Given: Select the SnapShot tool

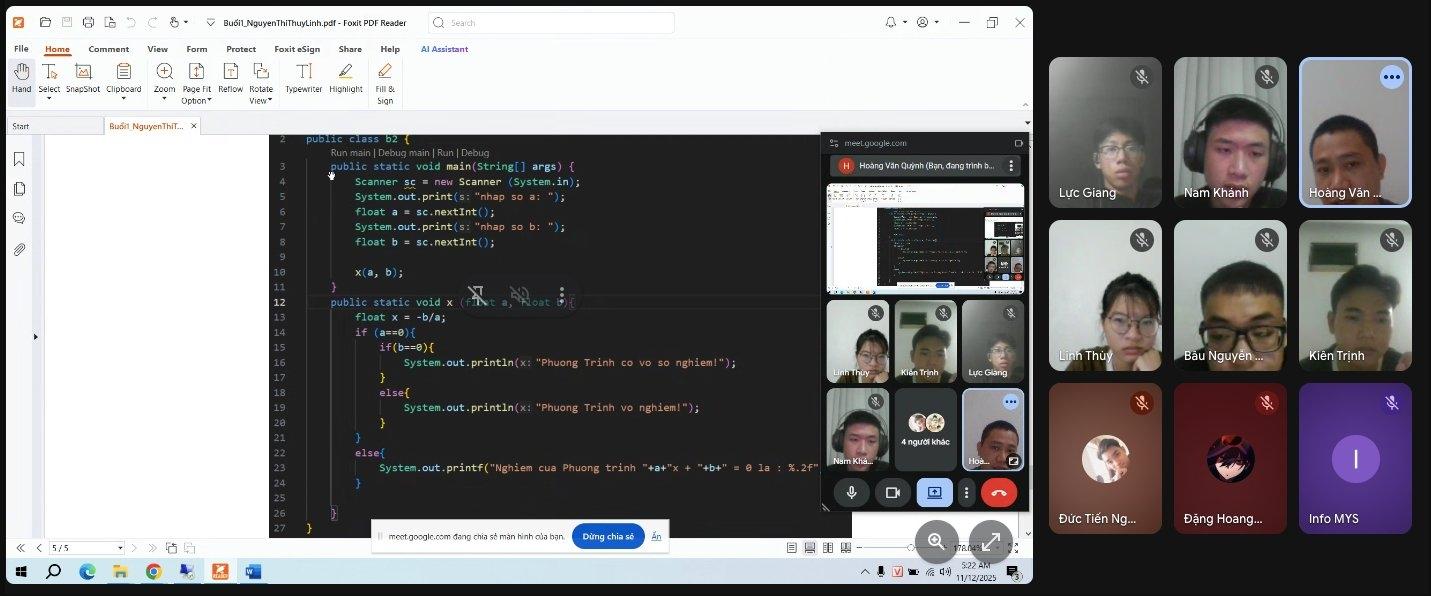Looking at the screenshot, I should click(x=83, y=78).
